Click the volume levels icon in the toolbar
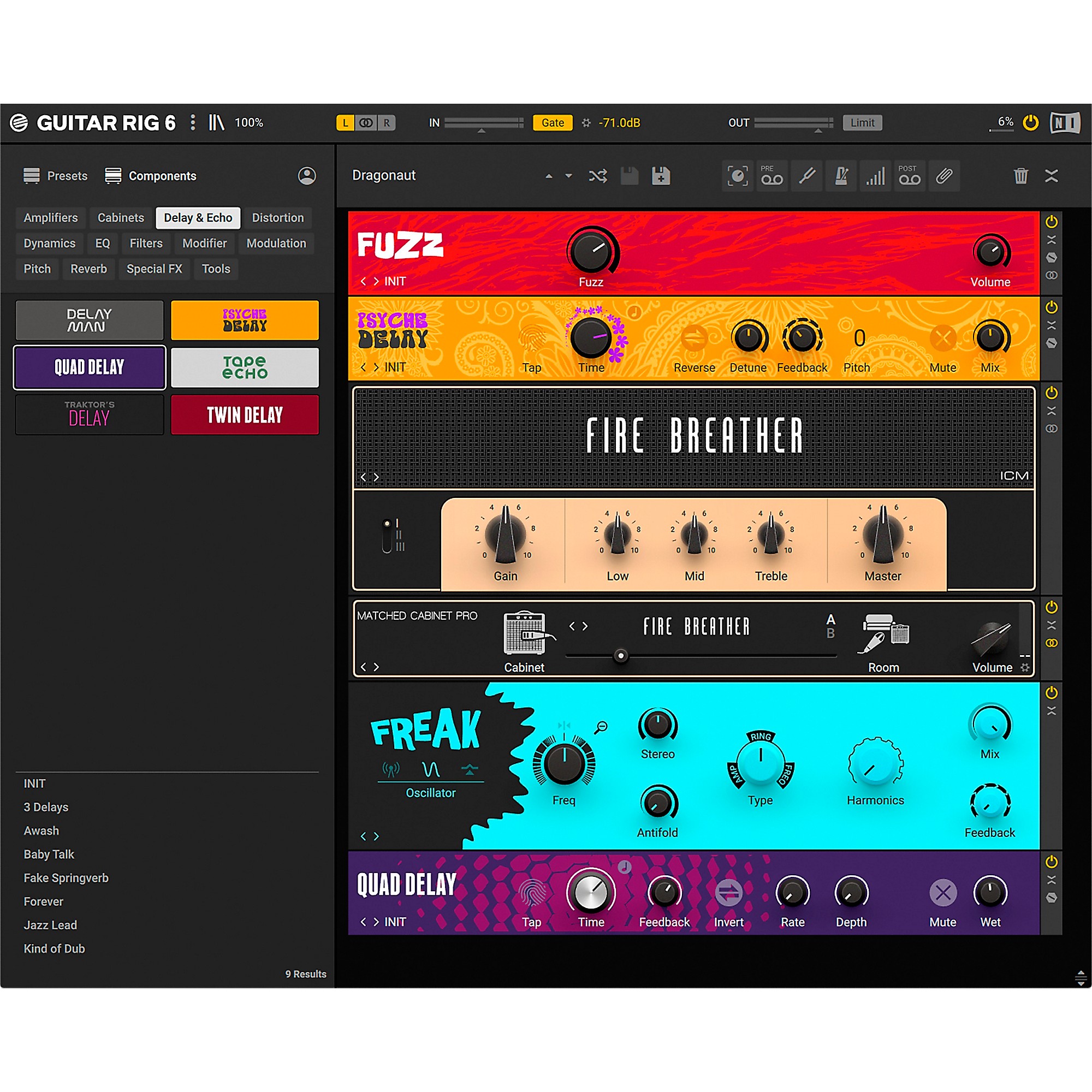Image resolution: width=1092 pixels, height=1092 pixels. click(875, 176)
